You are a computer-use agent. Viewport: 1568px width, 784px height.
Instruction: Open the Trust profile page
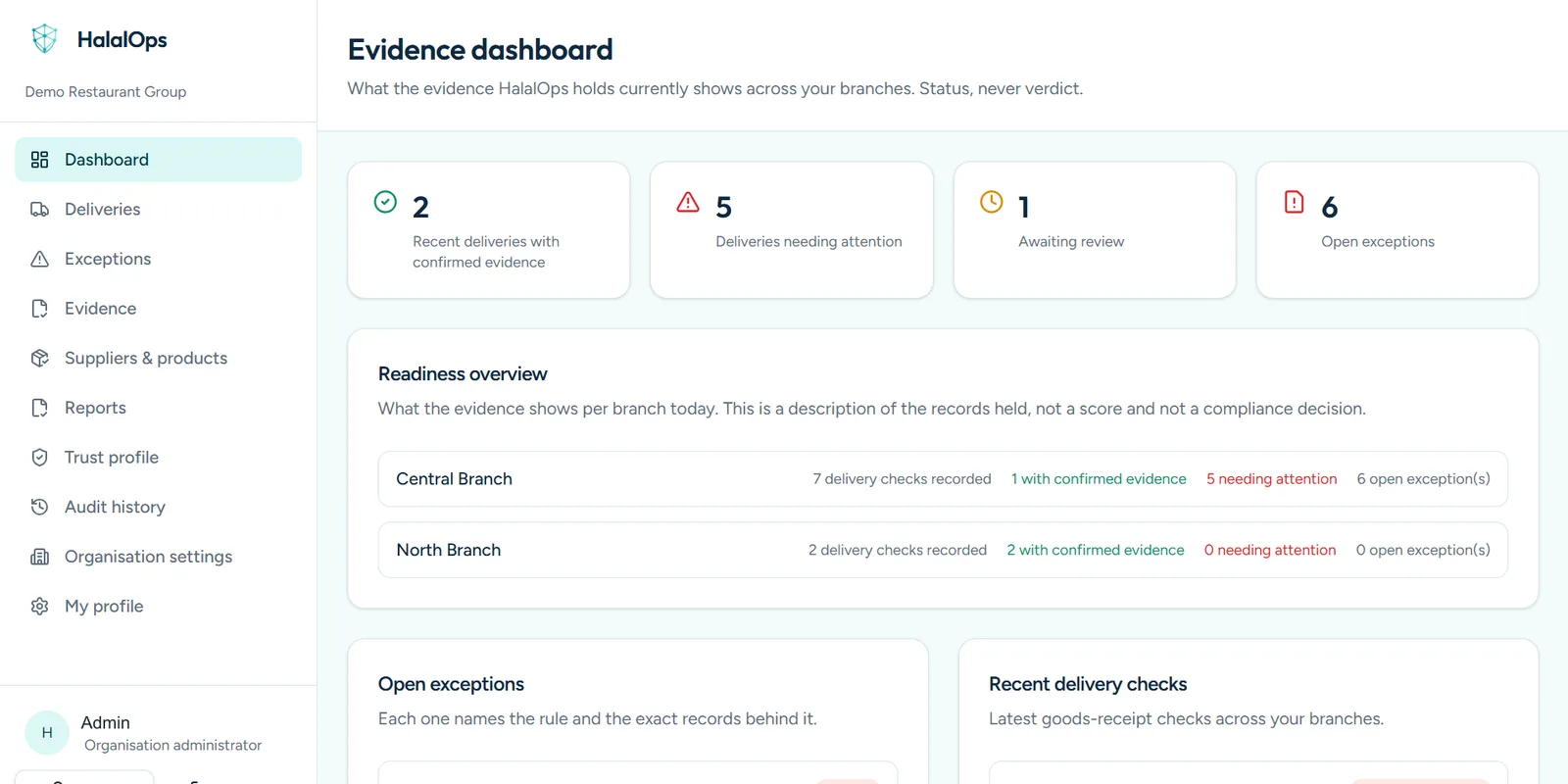coord(158,458)
